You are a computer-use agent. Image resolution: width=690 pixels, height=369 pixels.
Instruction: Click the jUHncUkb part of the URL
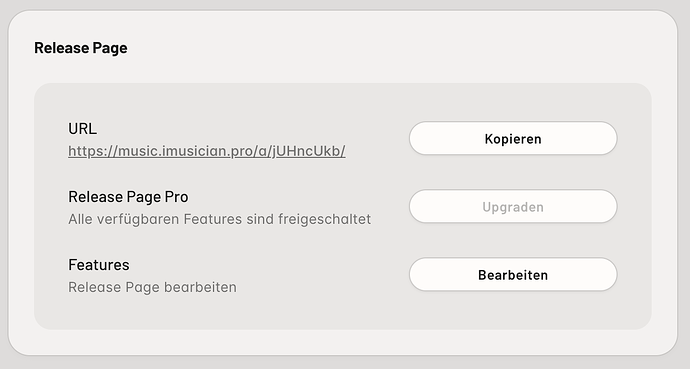click(x=307, y=151)
